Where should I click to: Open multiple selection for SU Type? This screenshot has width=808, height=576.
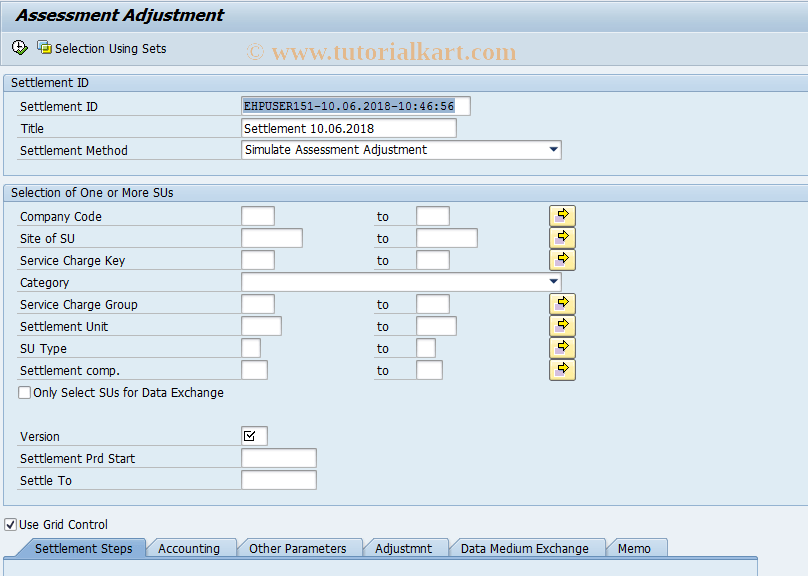562,347
